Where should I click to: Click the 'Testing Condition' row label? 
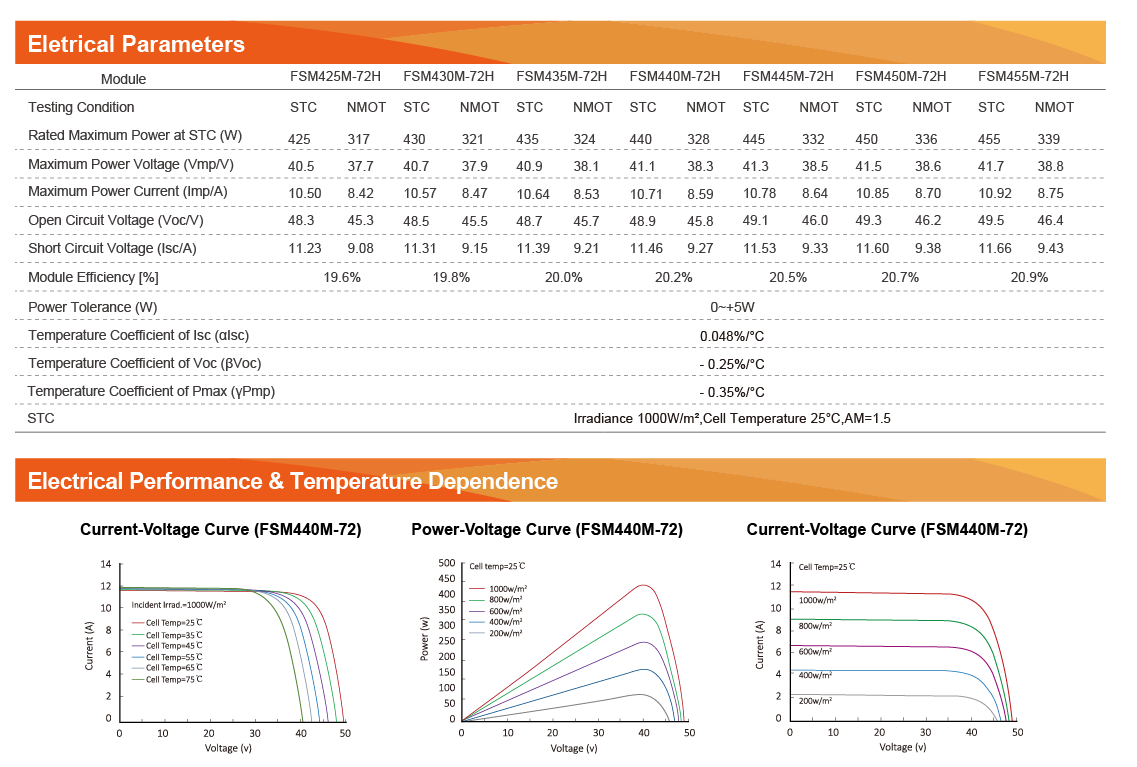(81, 107)
